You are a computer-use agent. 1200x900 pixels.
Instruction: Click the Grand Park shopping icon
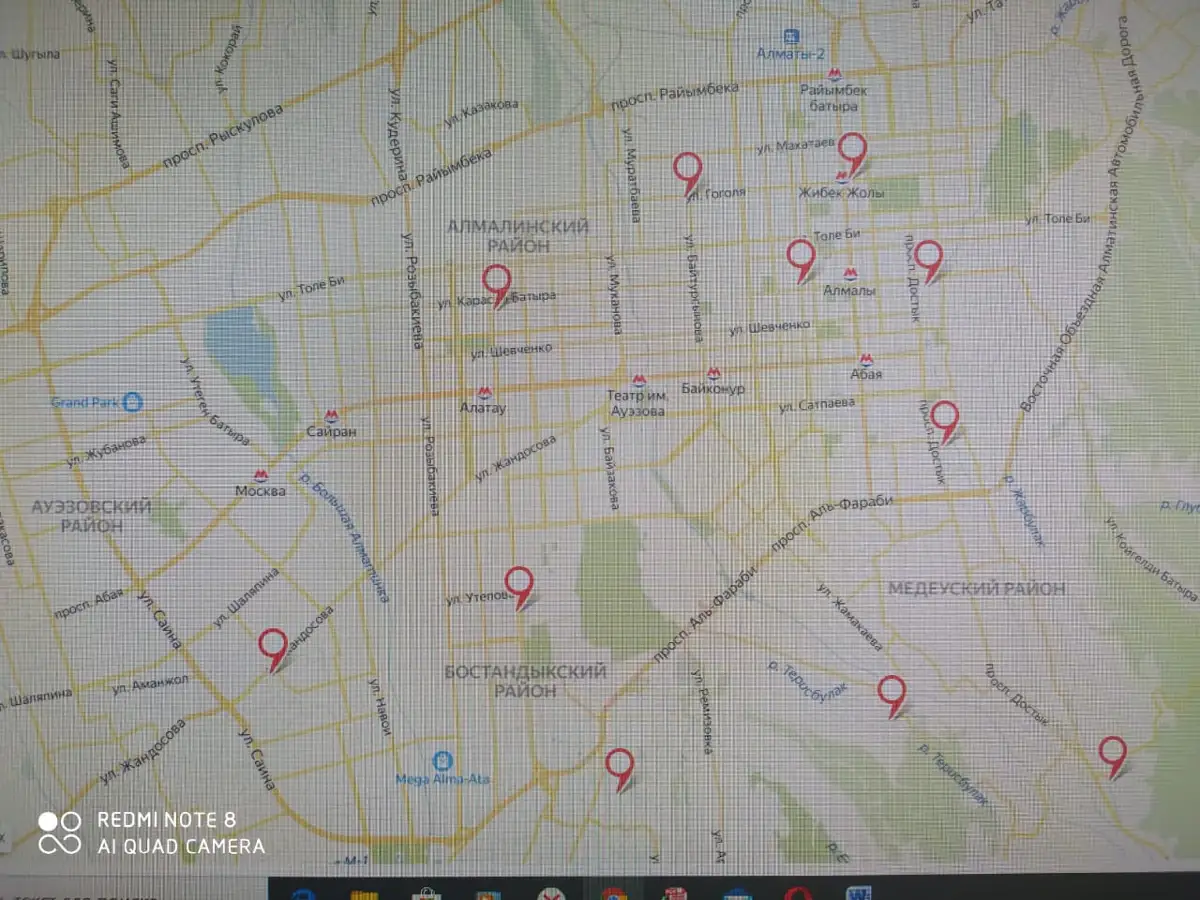click(133, 402)
